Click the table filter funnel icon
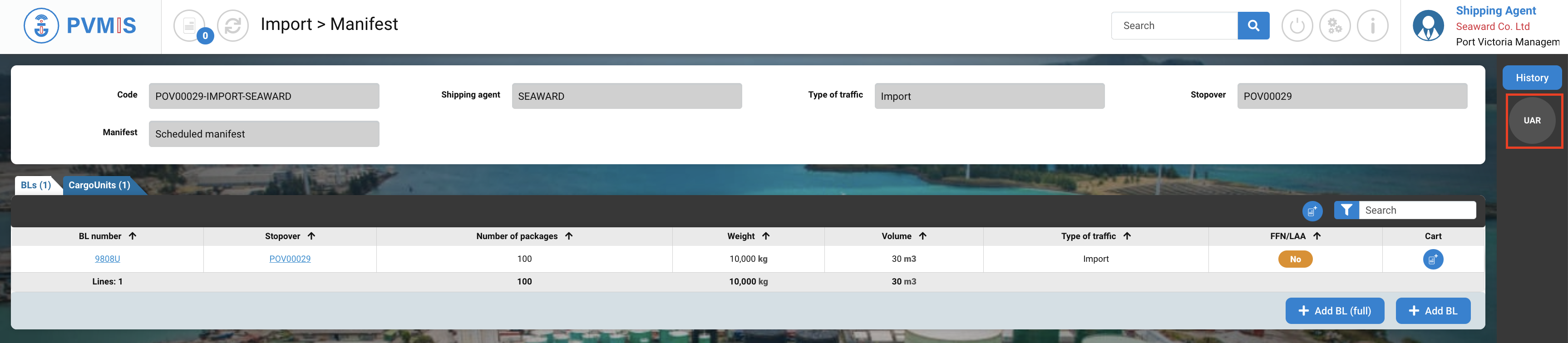This screenshot has height=343, width=1568. pyautogui.click(x=1346, y=211)
